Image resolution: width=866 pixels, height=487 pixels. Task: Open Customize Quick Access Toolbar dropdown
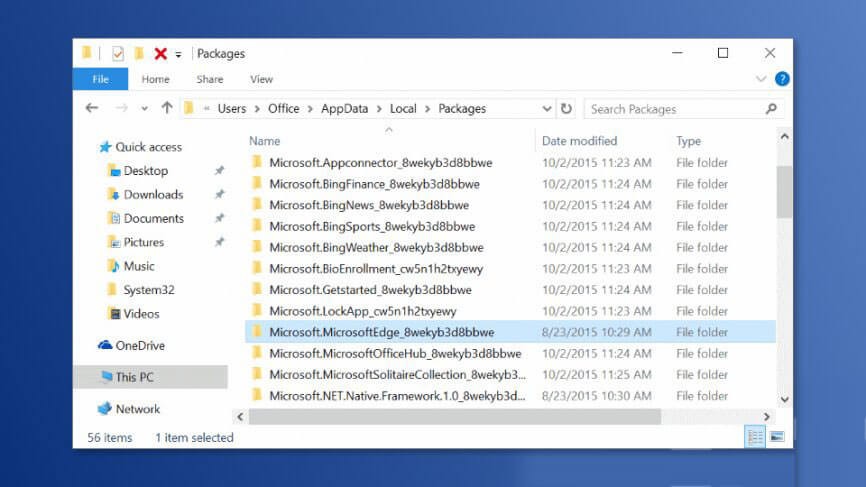179,54
